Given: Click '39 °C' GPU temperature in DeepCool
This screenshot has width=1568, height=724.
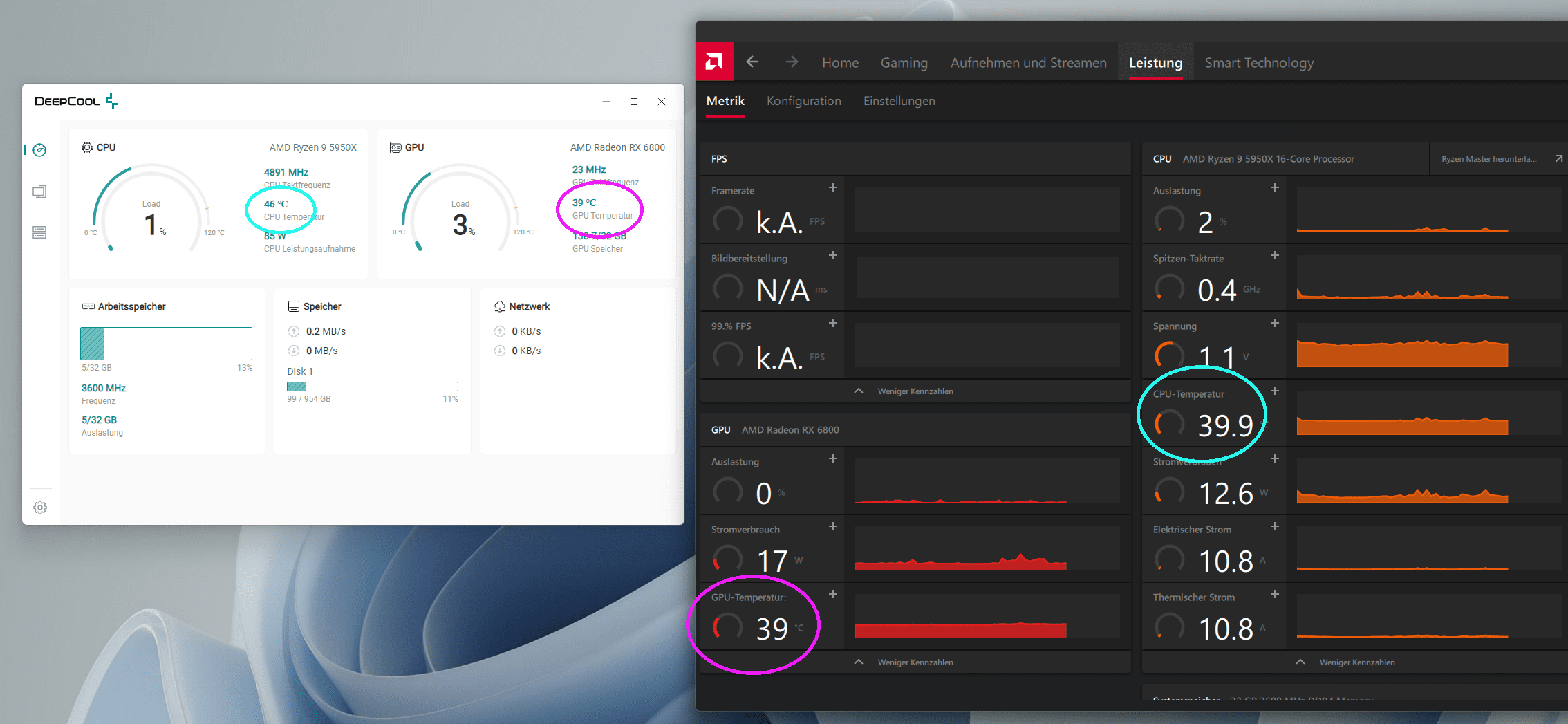Looking at the screenshot, I should 584,203.
